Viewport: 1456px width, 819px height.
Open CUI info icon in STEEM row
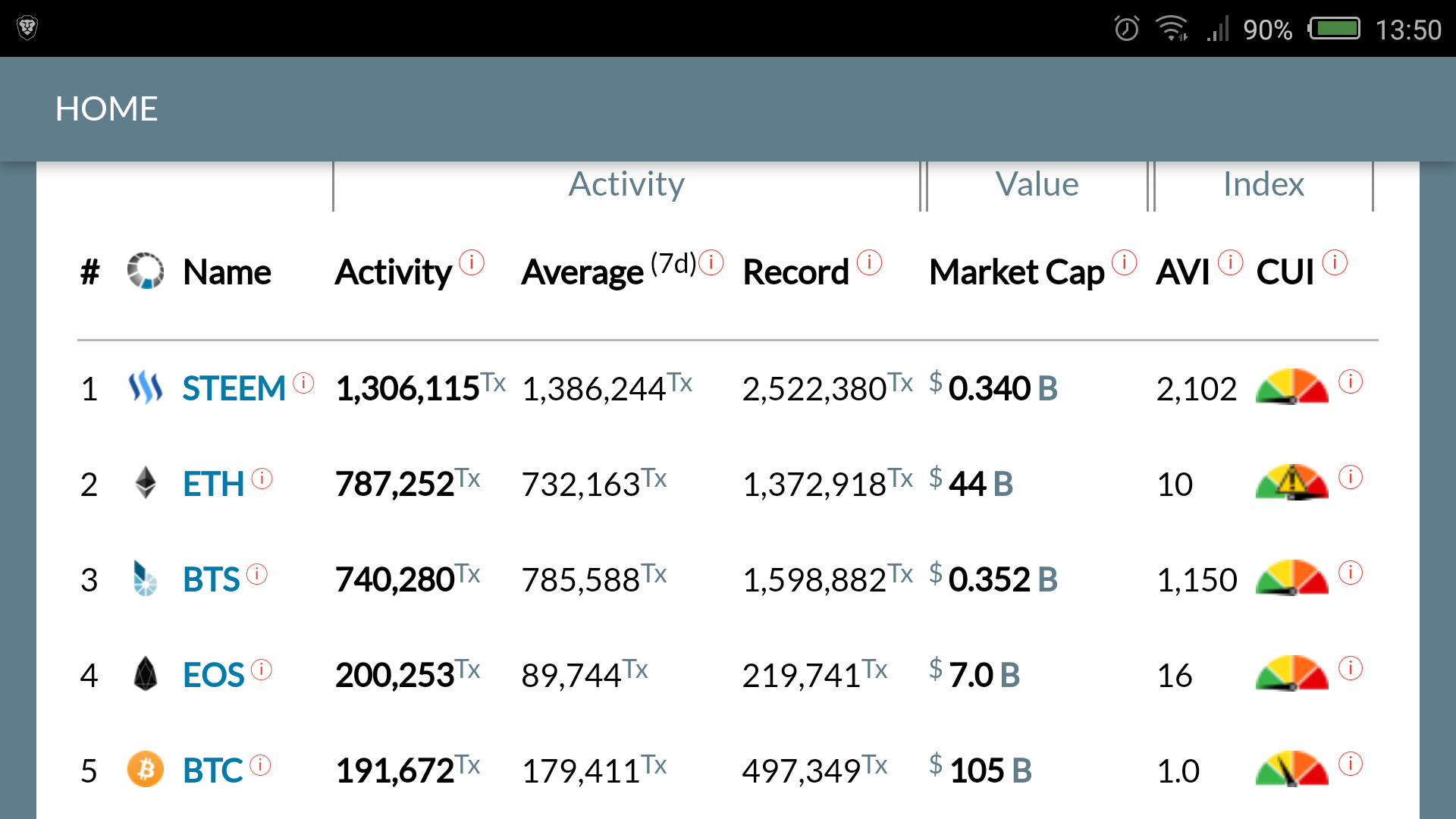coord(1351,381)
